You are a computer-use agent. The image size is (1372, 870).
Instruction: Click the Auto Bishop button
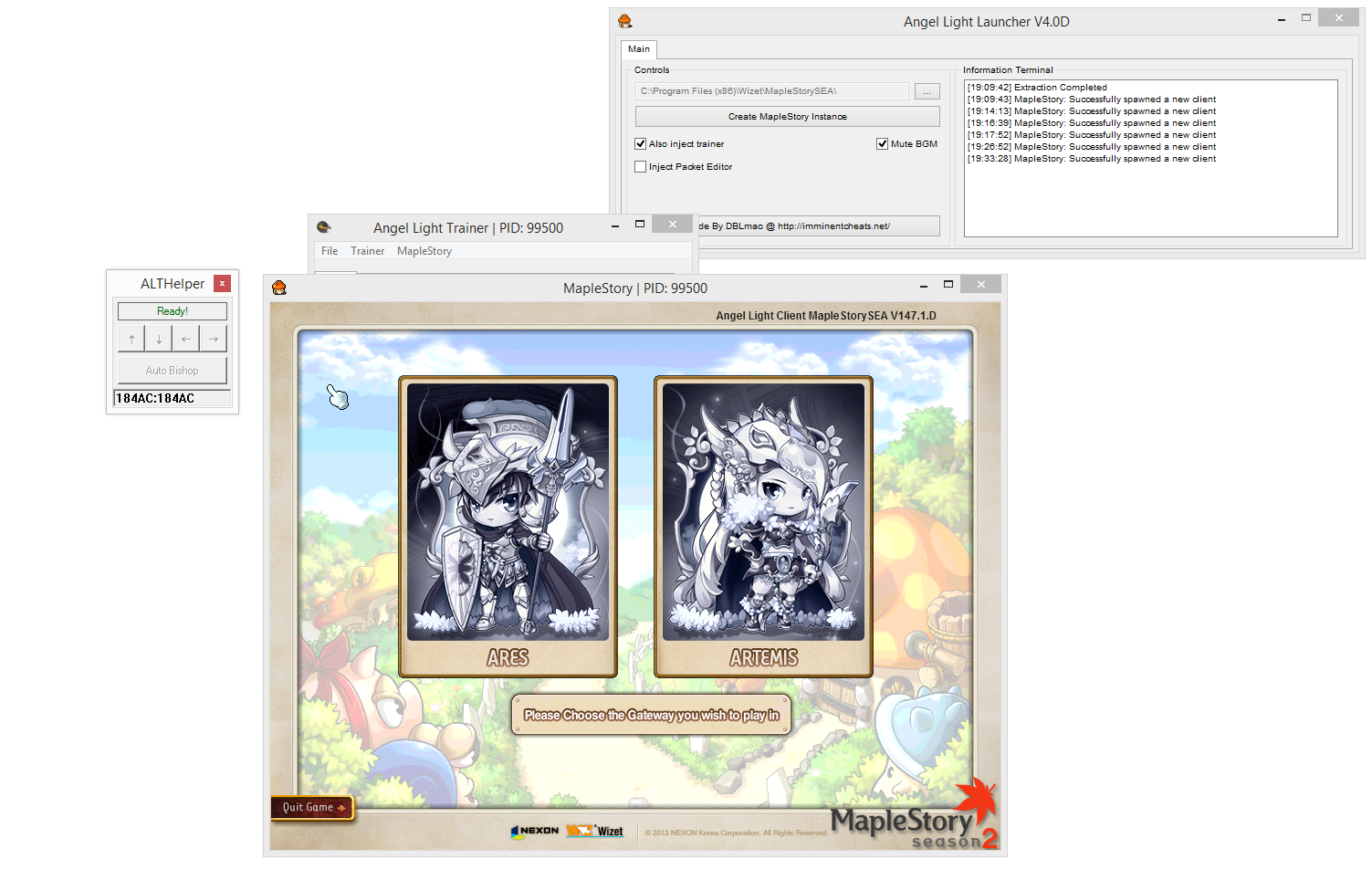pos(173,371)
